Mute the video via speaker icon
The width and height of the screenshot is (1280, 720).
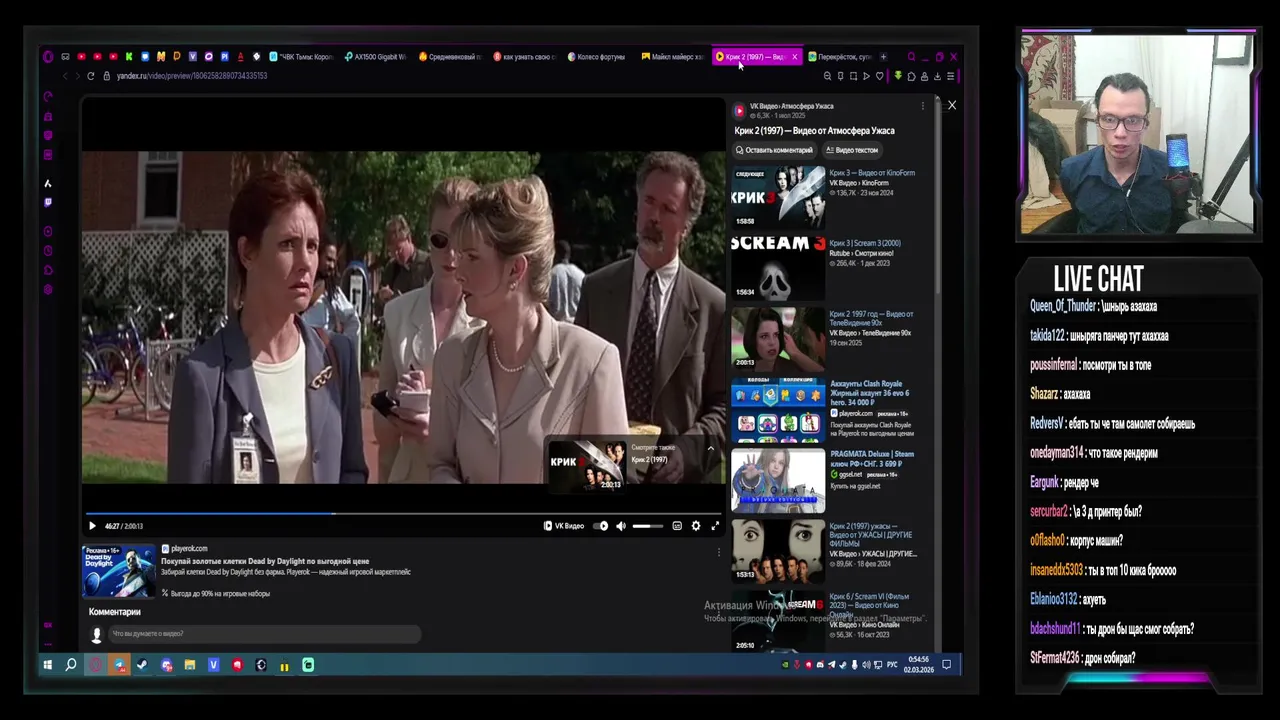coord(621,526)
